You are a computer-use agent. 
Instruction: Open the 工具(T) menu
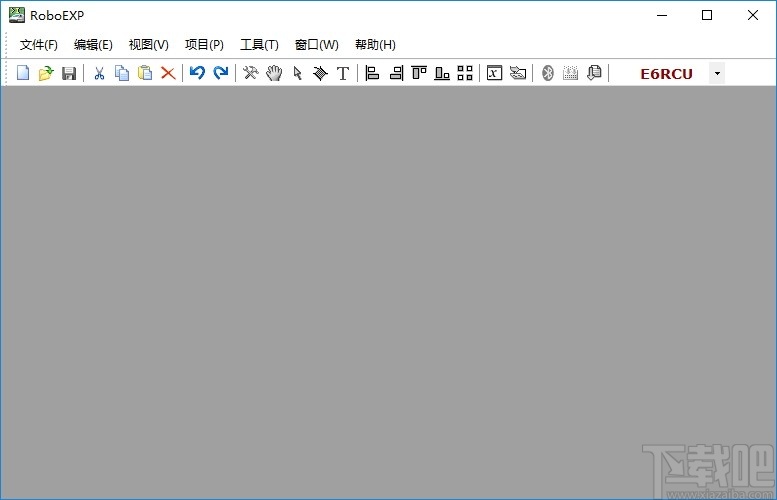[259, 45]
